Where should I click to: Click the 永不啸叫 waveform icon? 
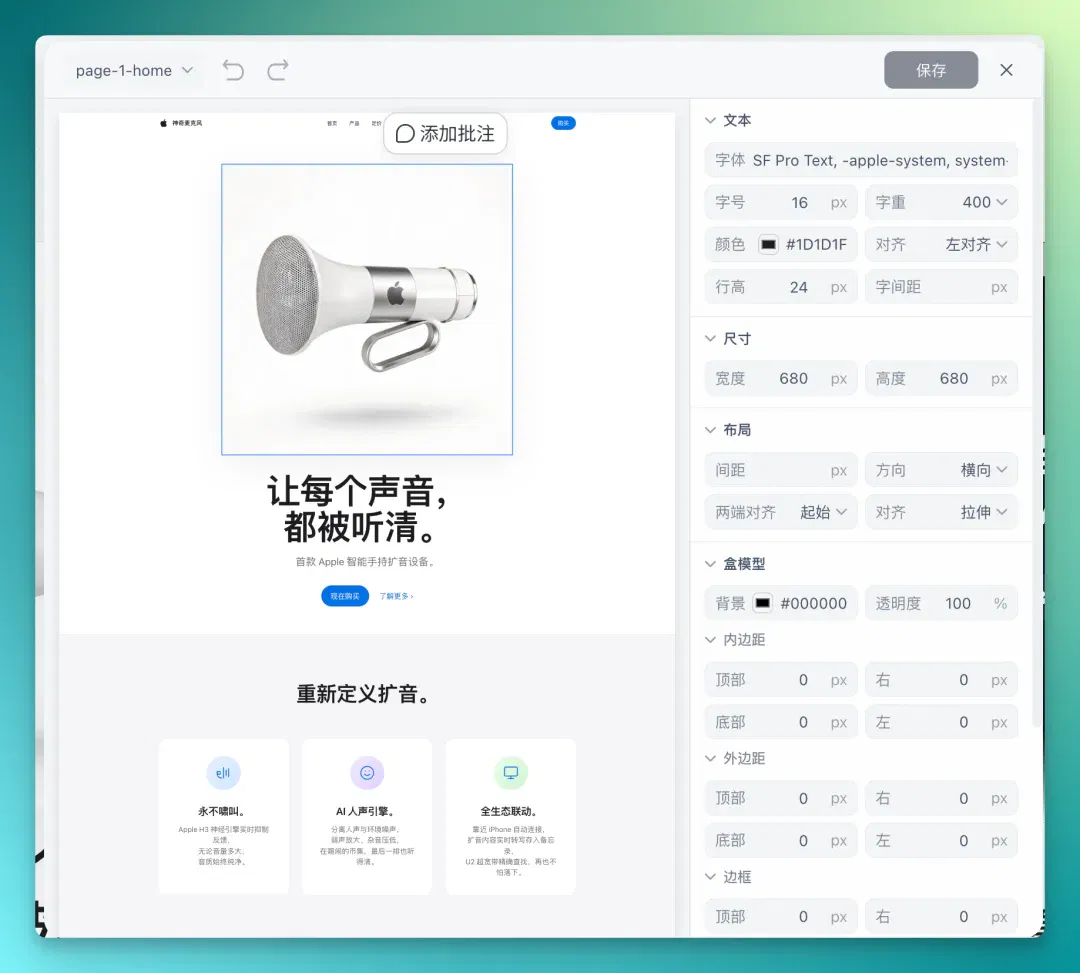pos(223,773)
